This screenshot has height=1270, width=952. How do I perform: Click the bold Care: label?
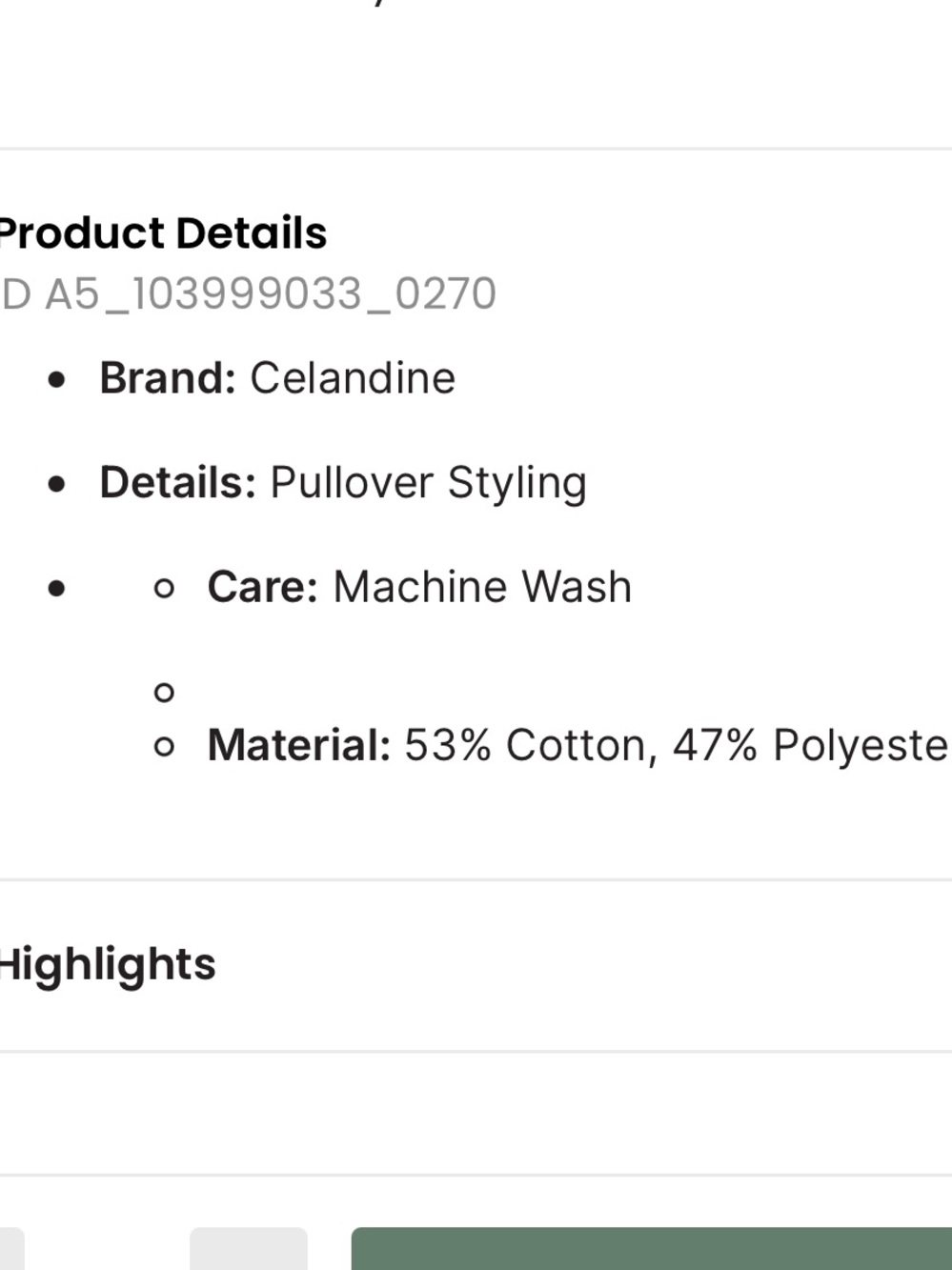pos(263,587)
